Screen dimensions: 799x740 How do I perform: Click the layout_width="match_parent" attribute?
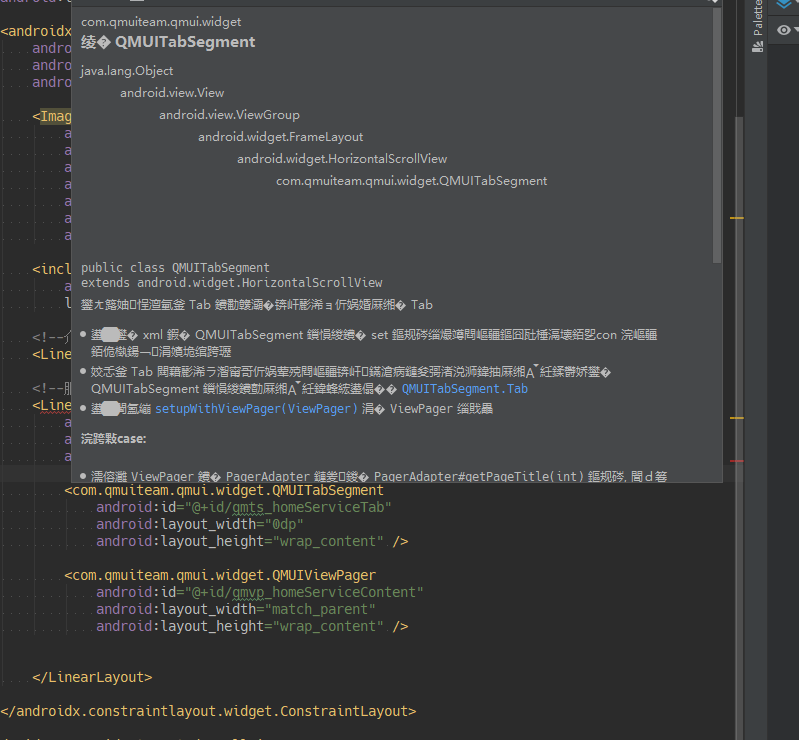pyautogui.click(x=236, y=609)
